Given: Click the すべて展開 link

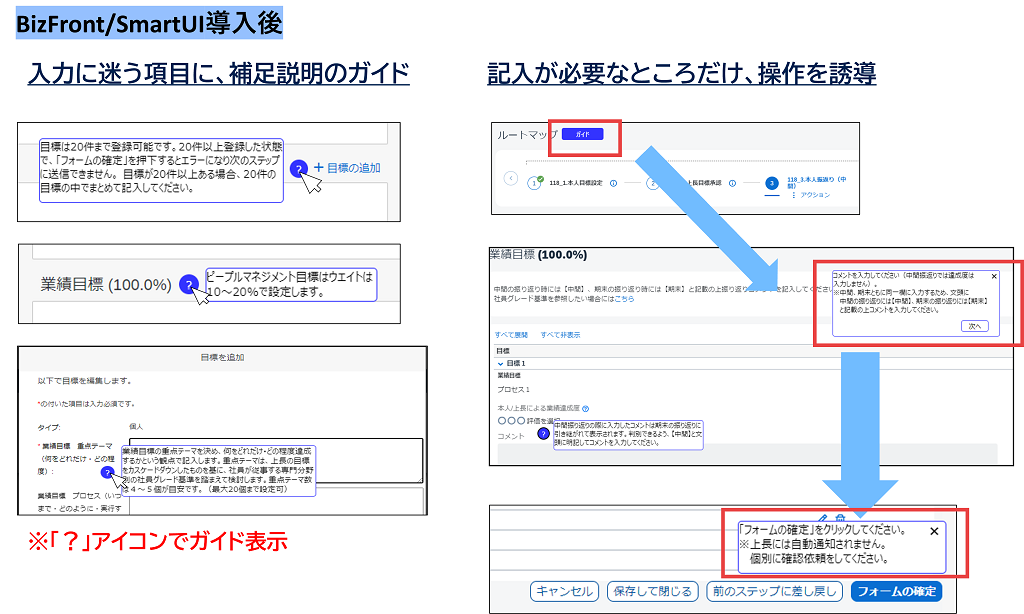Looking at the screenshot, I should pos(511,335).
